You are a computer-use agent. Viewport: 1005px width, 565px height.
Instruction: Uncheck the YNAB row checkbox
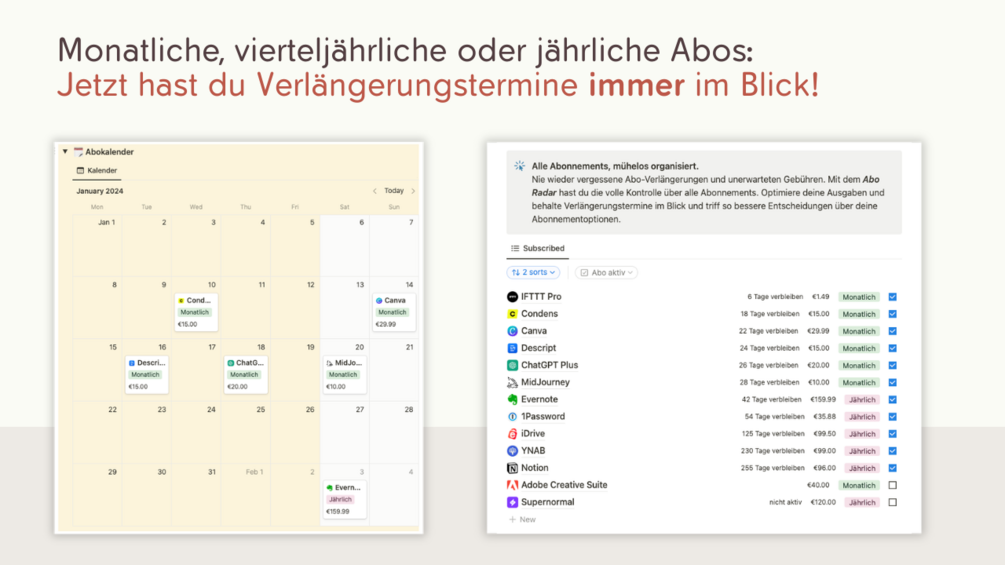point(892,451)
